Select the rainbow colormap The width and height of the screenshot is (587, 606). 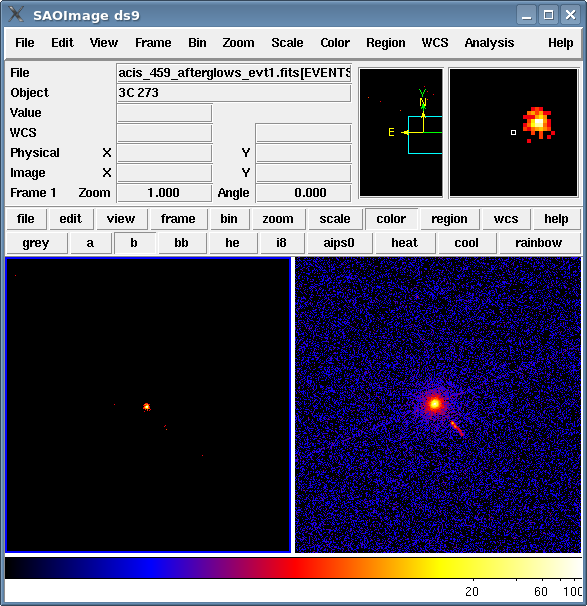[x=539, y=243]
